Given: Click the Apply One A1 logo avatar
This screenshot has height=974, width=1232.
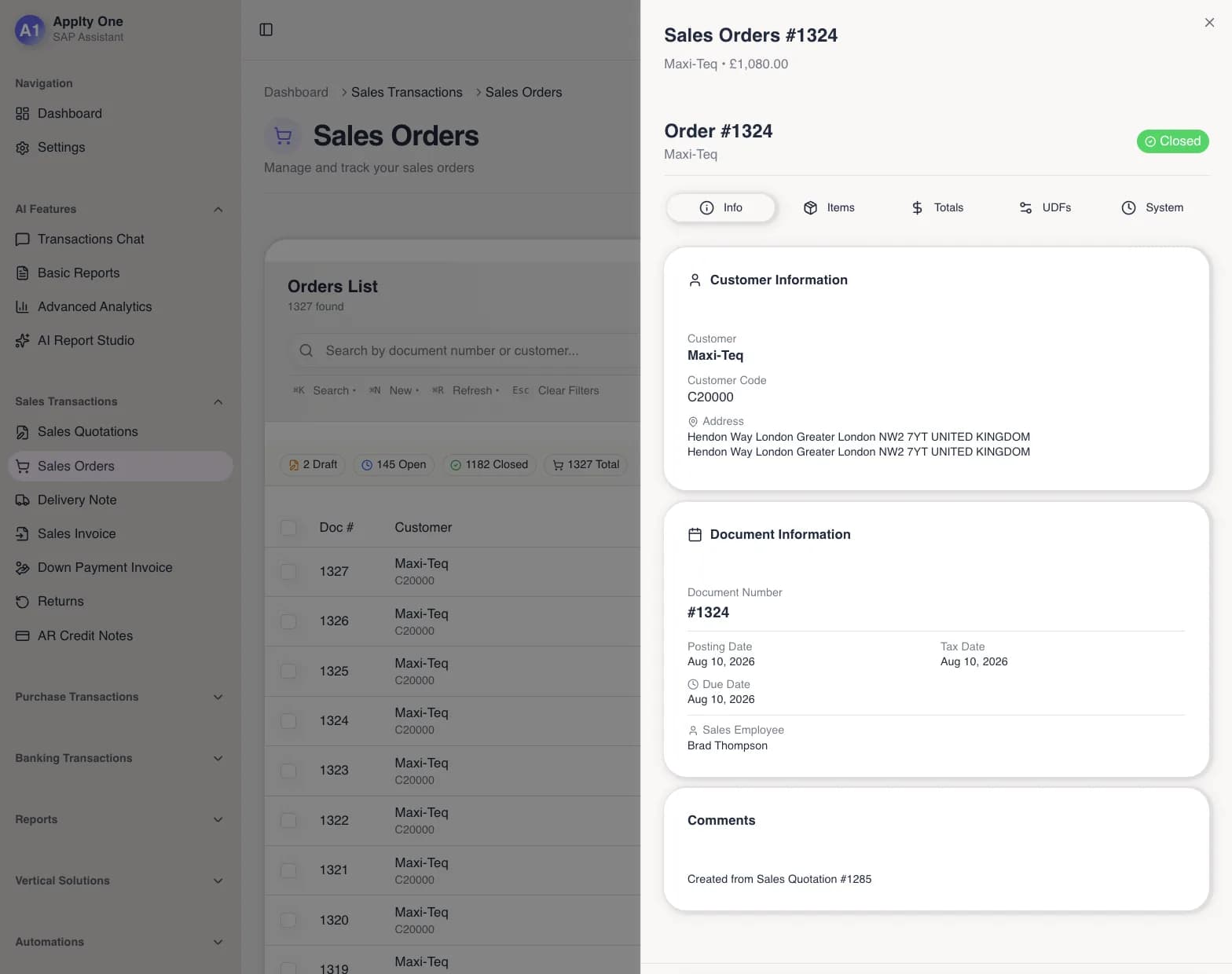Looking at the screenshot, I should coord(30,30).
